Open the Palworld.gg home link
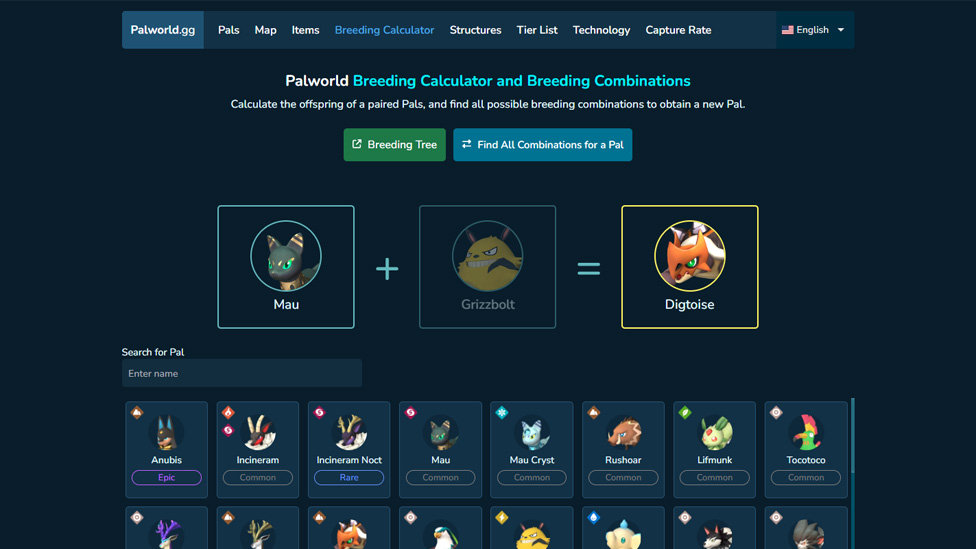Viewport: 976px width, 549px height. (x=162, y=30)
